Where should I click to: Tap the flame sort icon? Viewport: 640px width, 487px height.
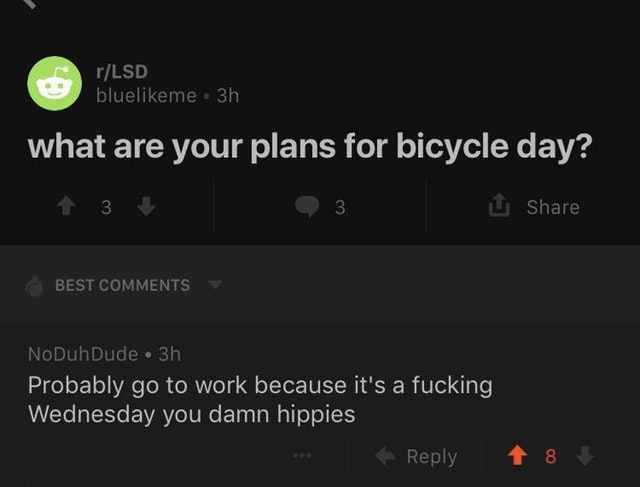[34, 285]
